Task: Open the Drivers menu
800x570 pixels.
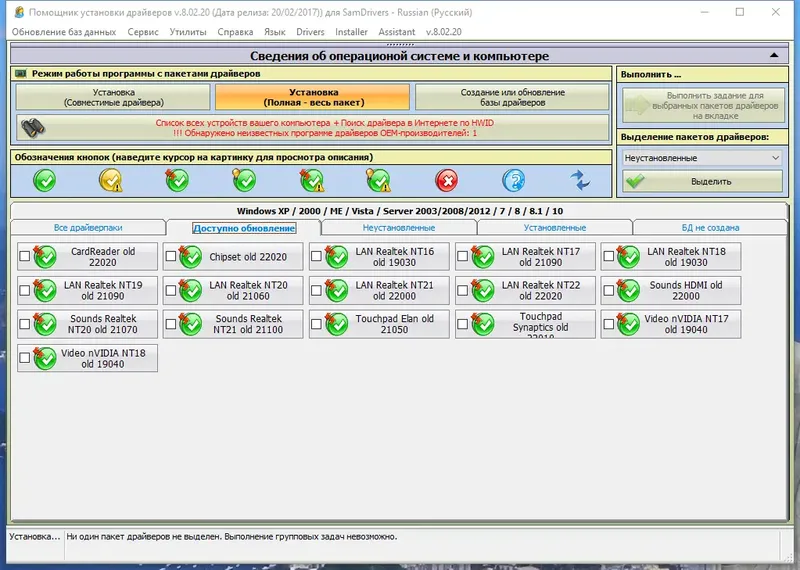Action: (310, 32)
